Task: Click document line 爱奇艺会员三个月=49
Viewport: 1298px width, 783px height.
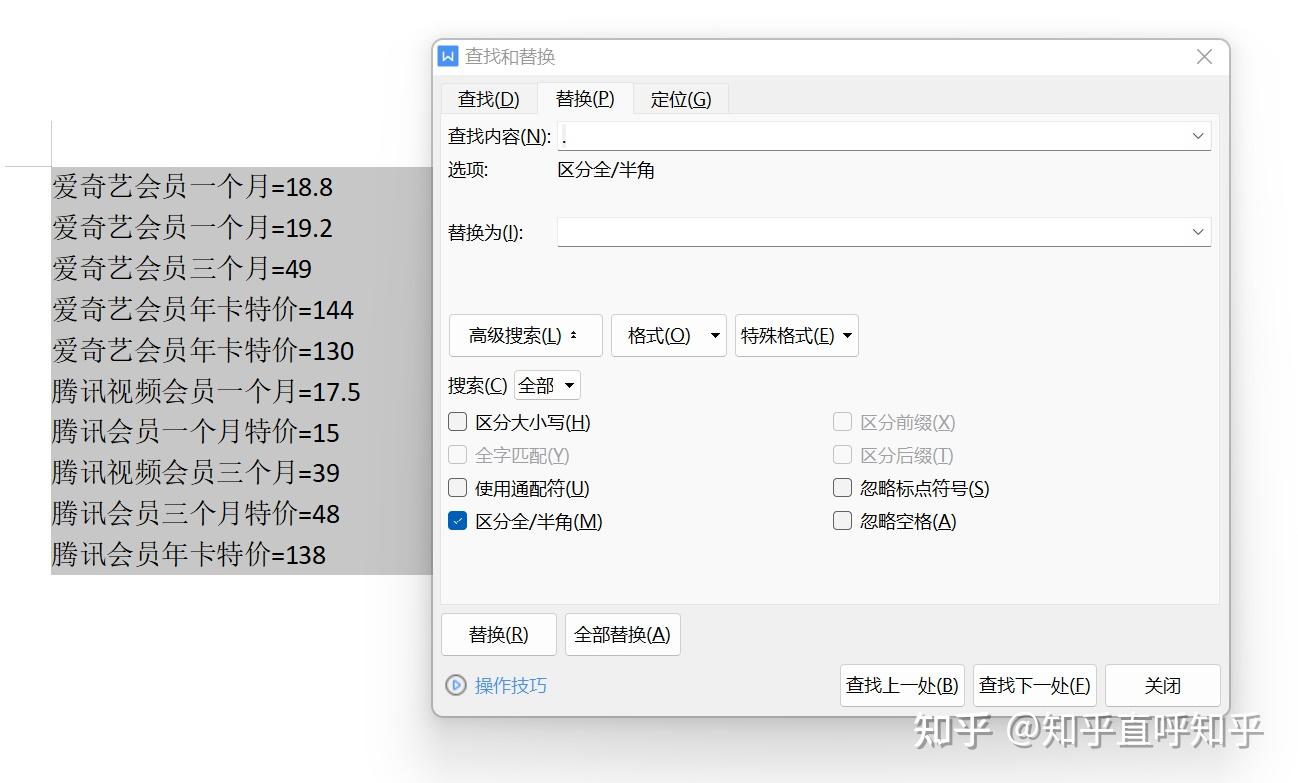Action: [182, 269]
